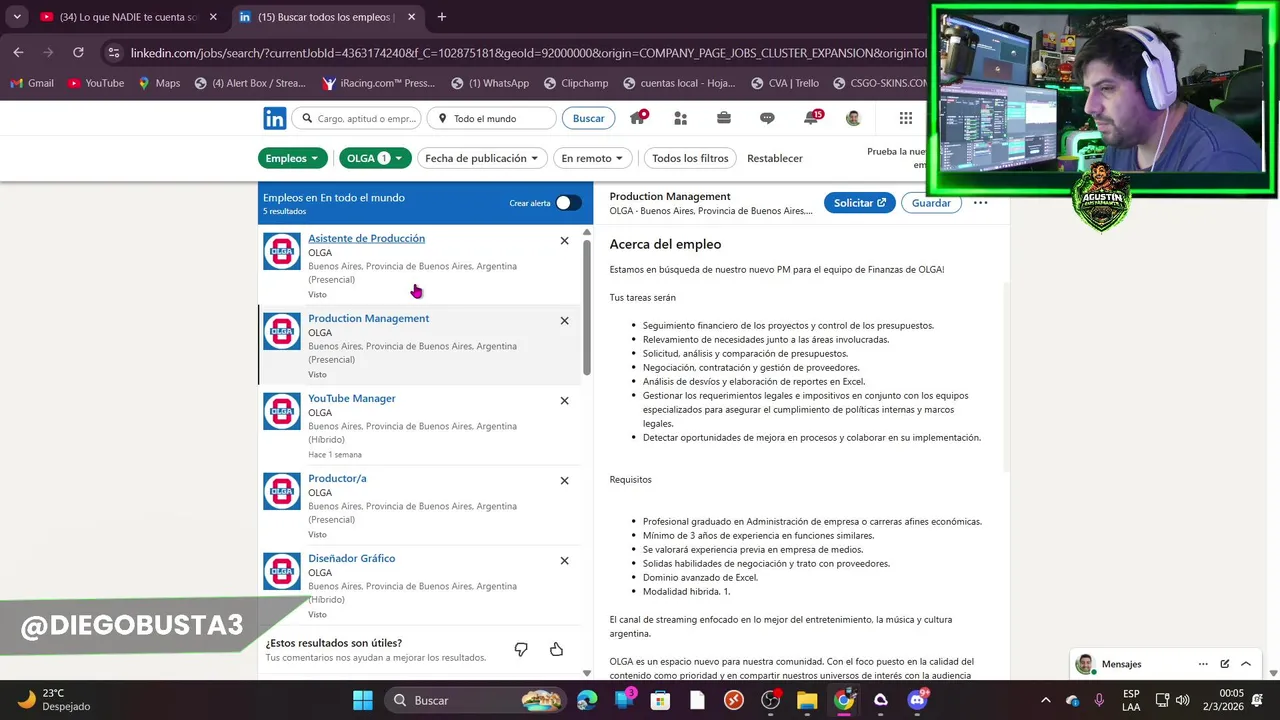Open the Gmail bookmark
Image resolution: width=1280 pixels, height=720 pixels.
pos(32,83)
